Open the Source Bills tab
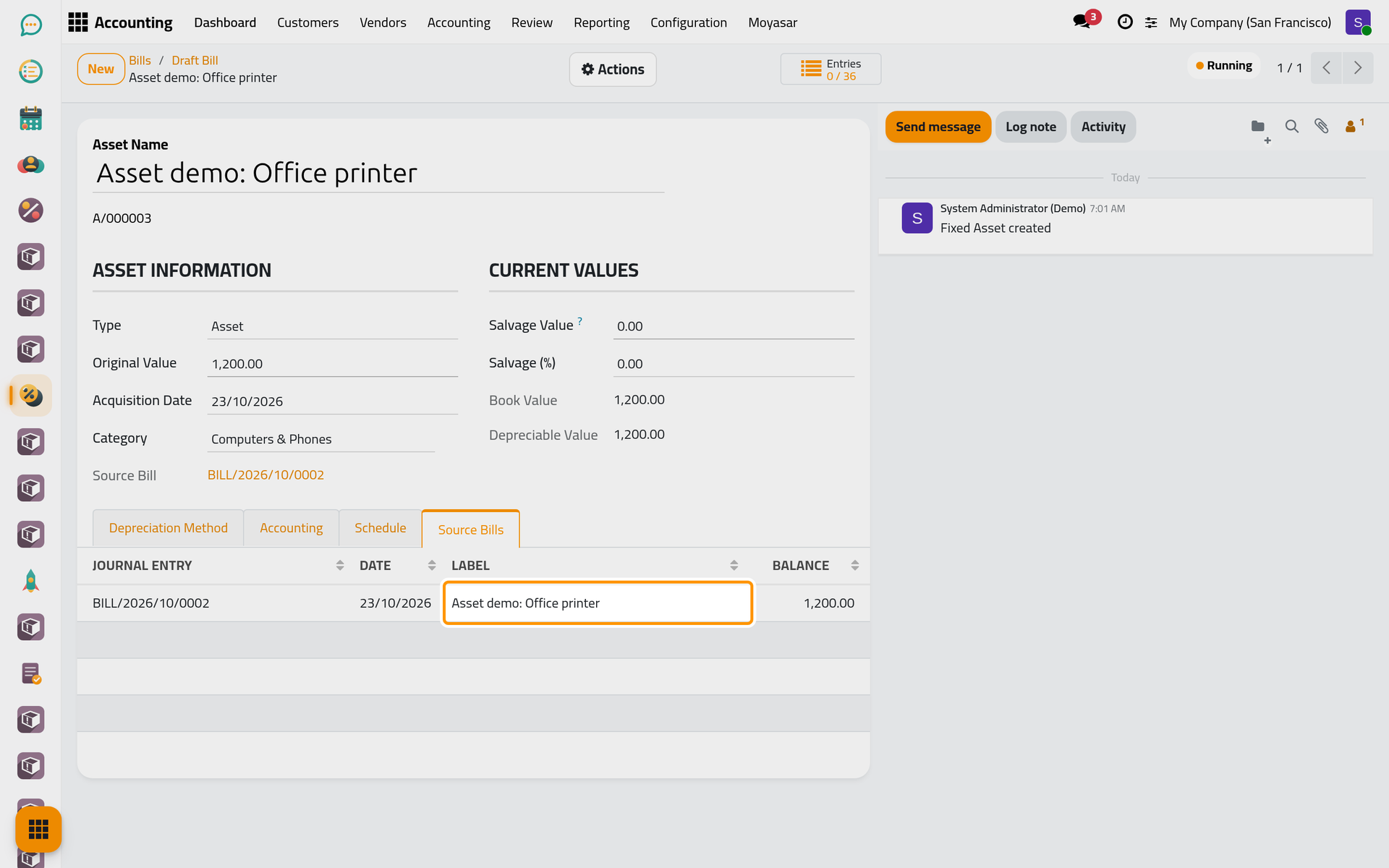This screenshot has width=1389, height=868. tap(470, 529)
